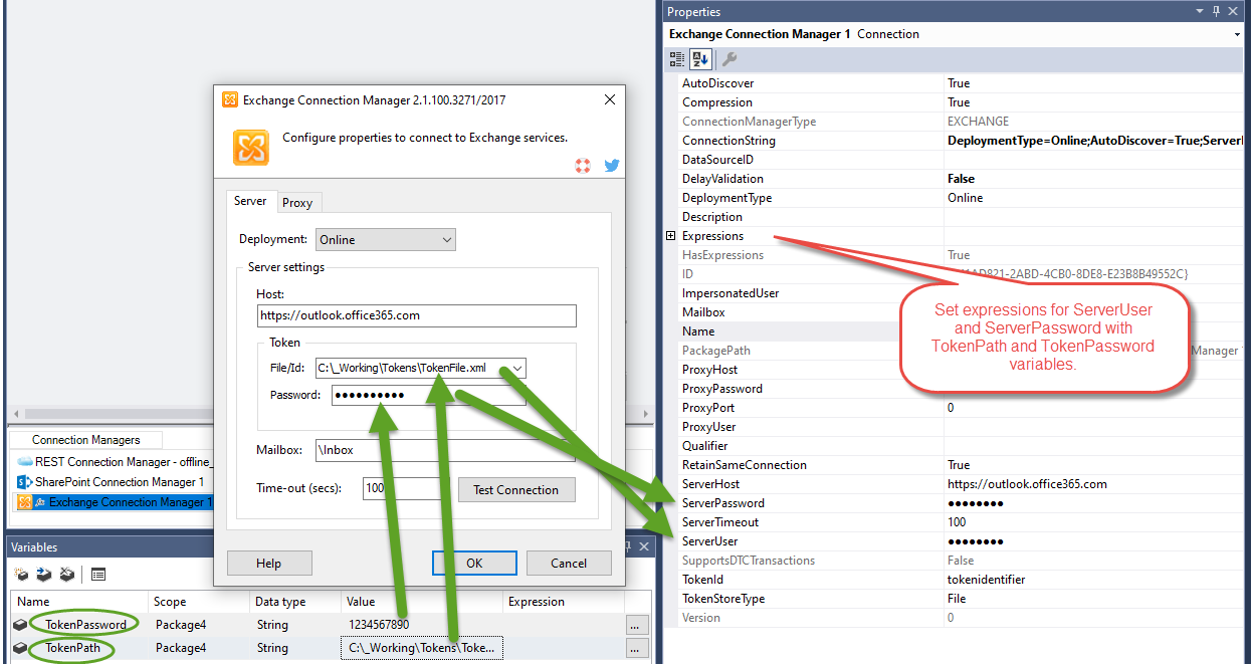The image size is (1251, 664).
Task: Select the DelayValidation property
Action: [x=722, y=179]
